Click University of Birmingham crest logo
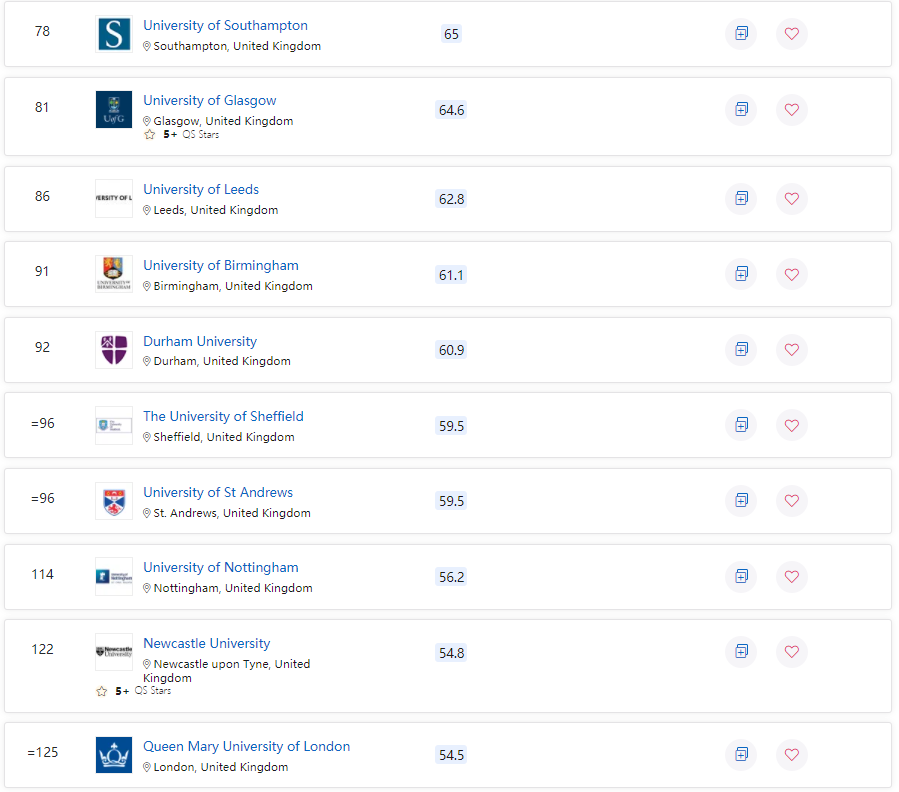The image size is (899, 792). [x=113, y=274]
